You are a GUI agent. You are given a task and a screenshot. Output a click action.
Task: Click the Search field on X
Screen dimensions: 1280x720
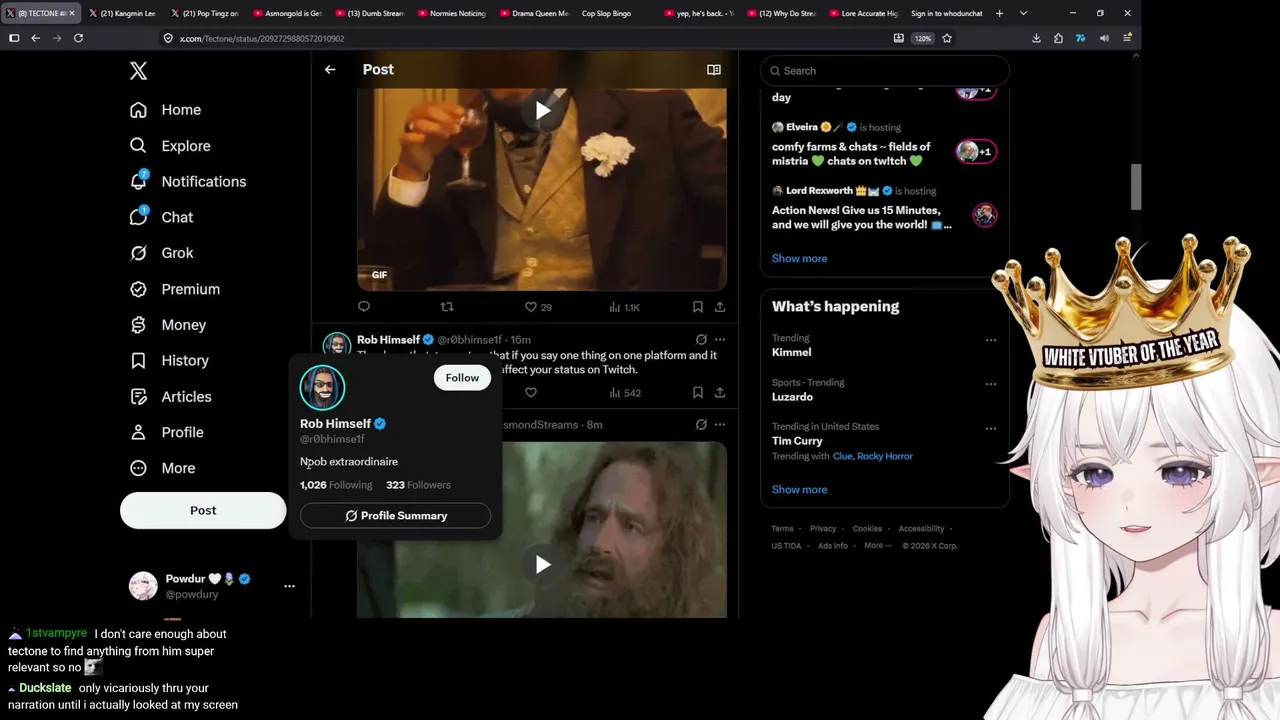pyautogui.click(x=885, y=71)
